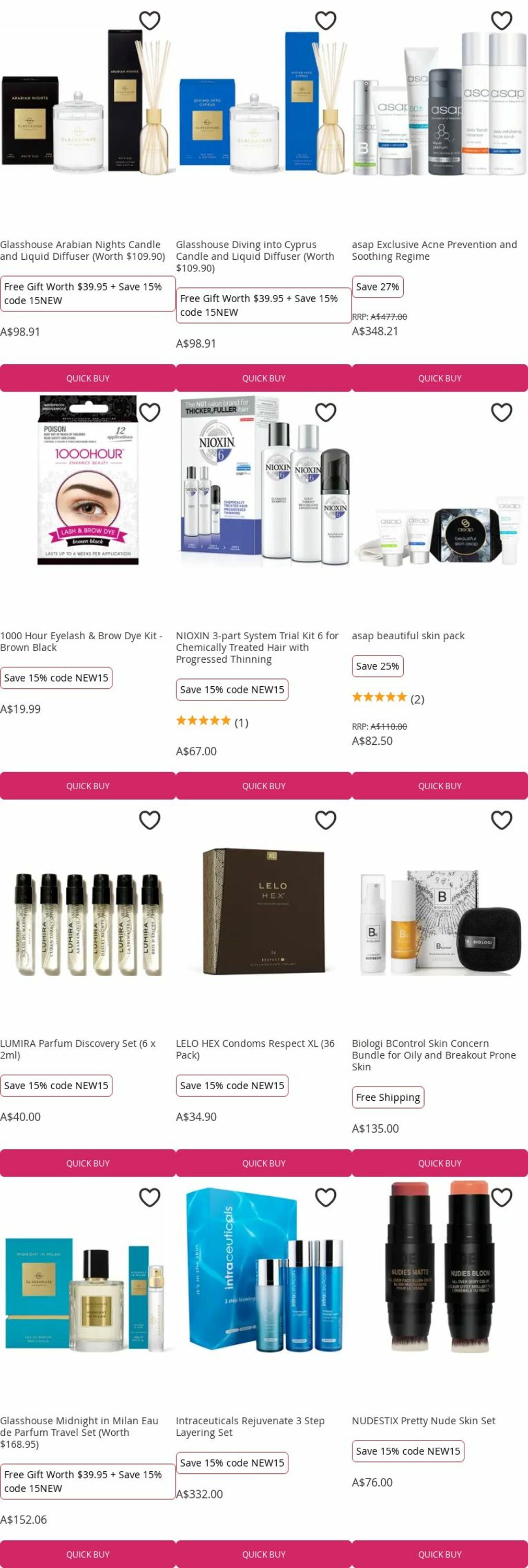
Task: Open LUMIRA Parfum Discovery Set product link
Action: [x=78, y=1050]
